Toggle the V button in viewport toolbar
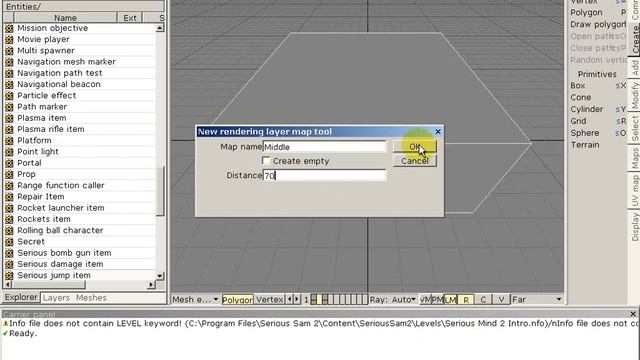 pos(501,300)
